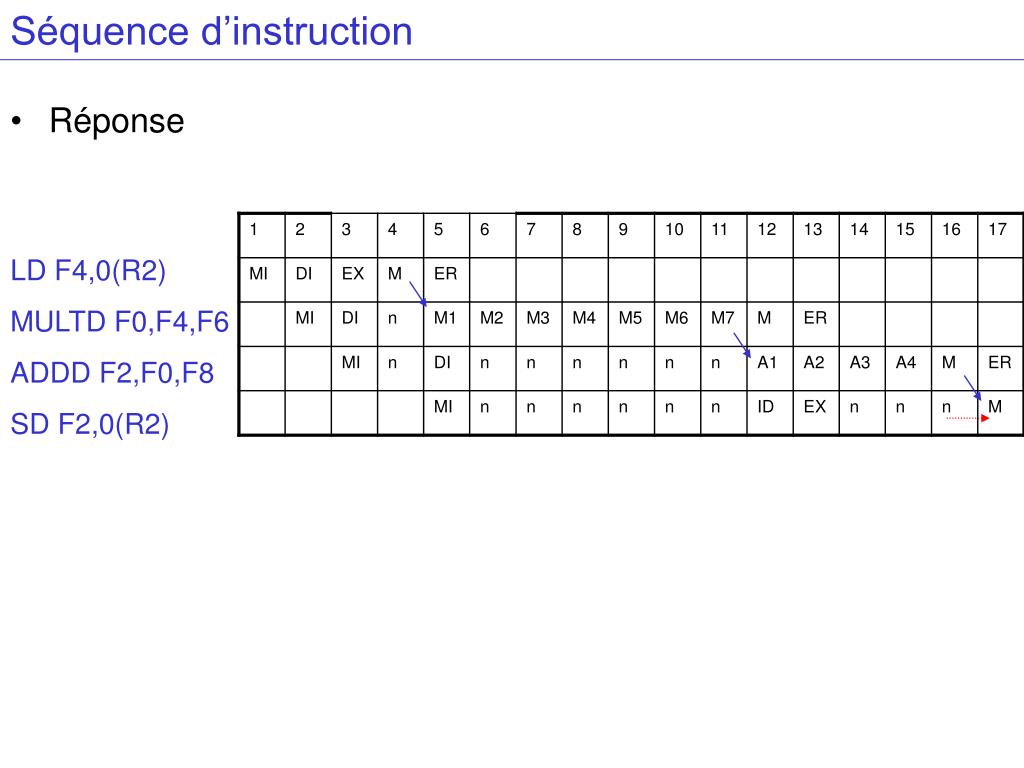The image size is (1024, 768).
Task: Click the M4 cell in the MULTD row
Action: tap(585, 324)
